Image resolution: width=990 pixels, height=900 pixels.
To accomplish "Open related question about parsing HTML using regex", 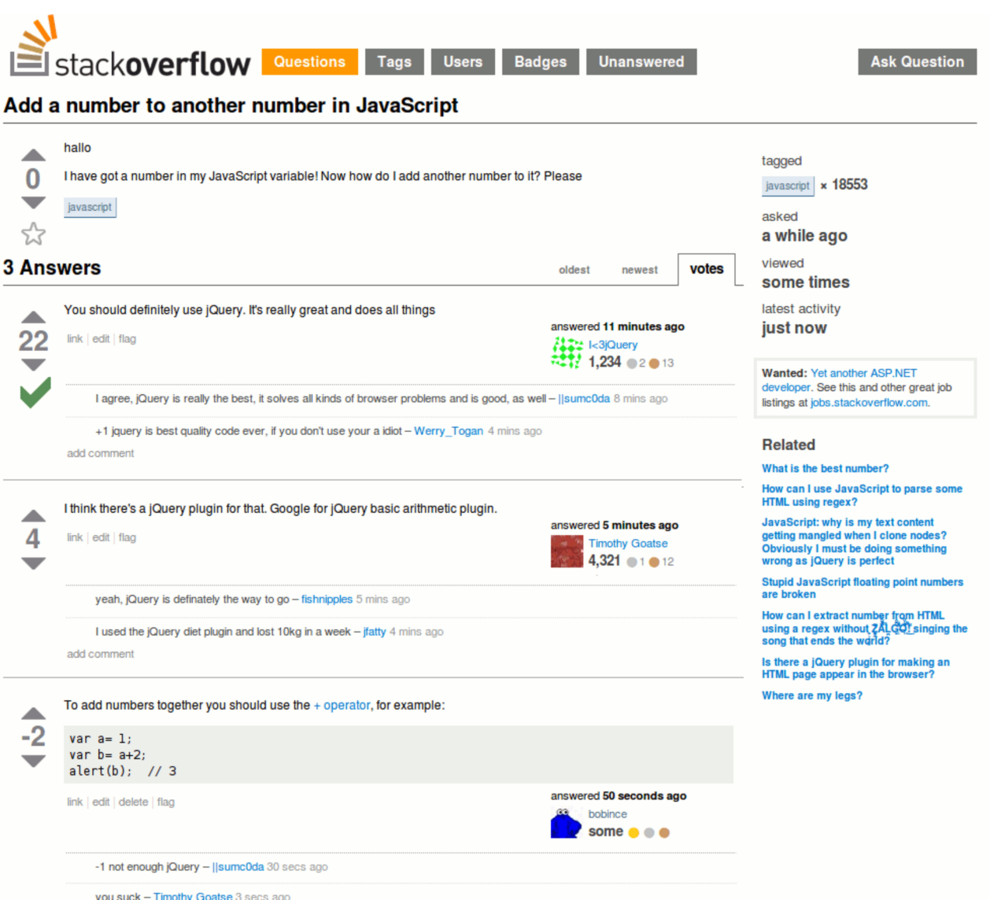I will [x=862, y=495].
